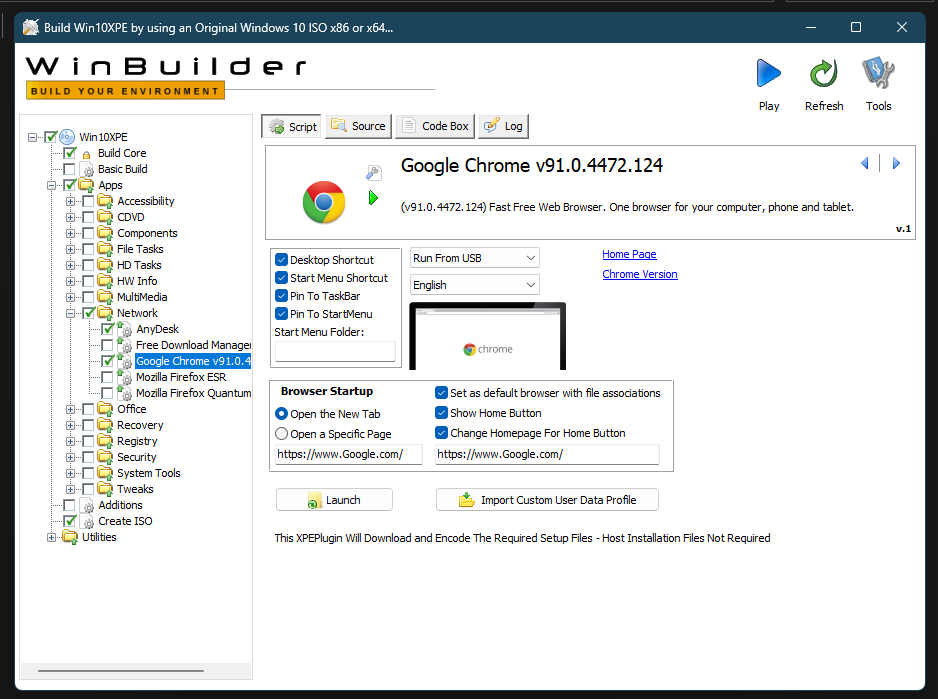Click the Basic Build script icon
The image size is (938, 699).
[87, 169]
